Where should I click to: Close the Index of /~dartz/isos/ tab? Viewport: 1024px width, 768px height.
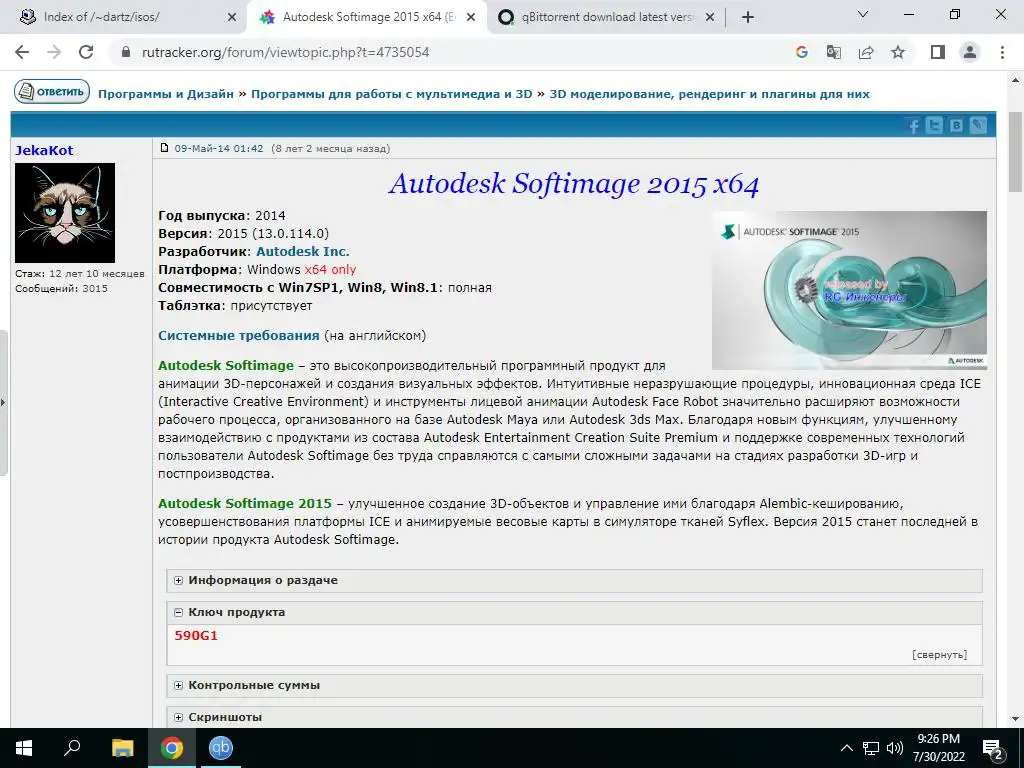pyautogui.click(x=232, y=18)
